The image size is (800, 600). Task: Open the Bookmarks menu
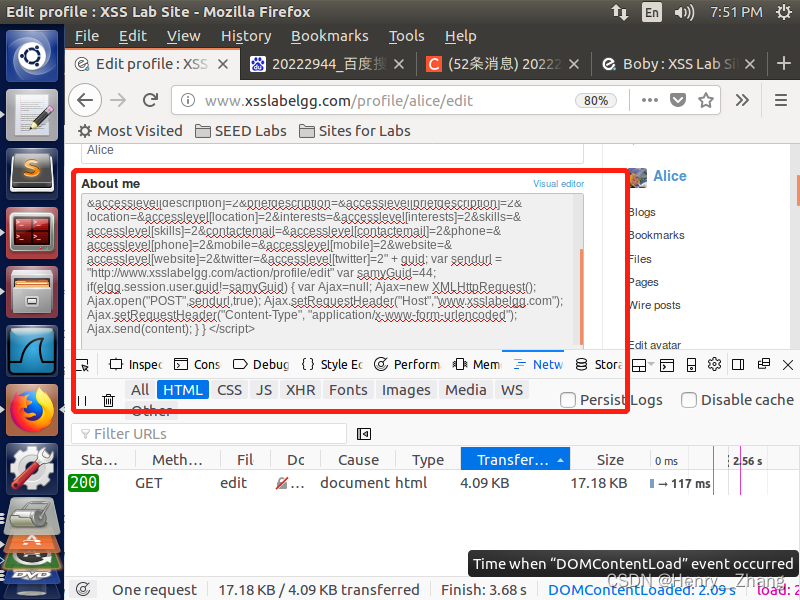330,36
